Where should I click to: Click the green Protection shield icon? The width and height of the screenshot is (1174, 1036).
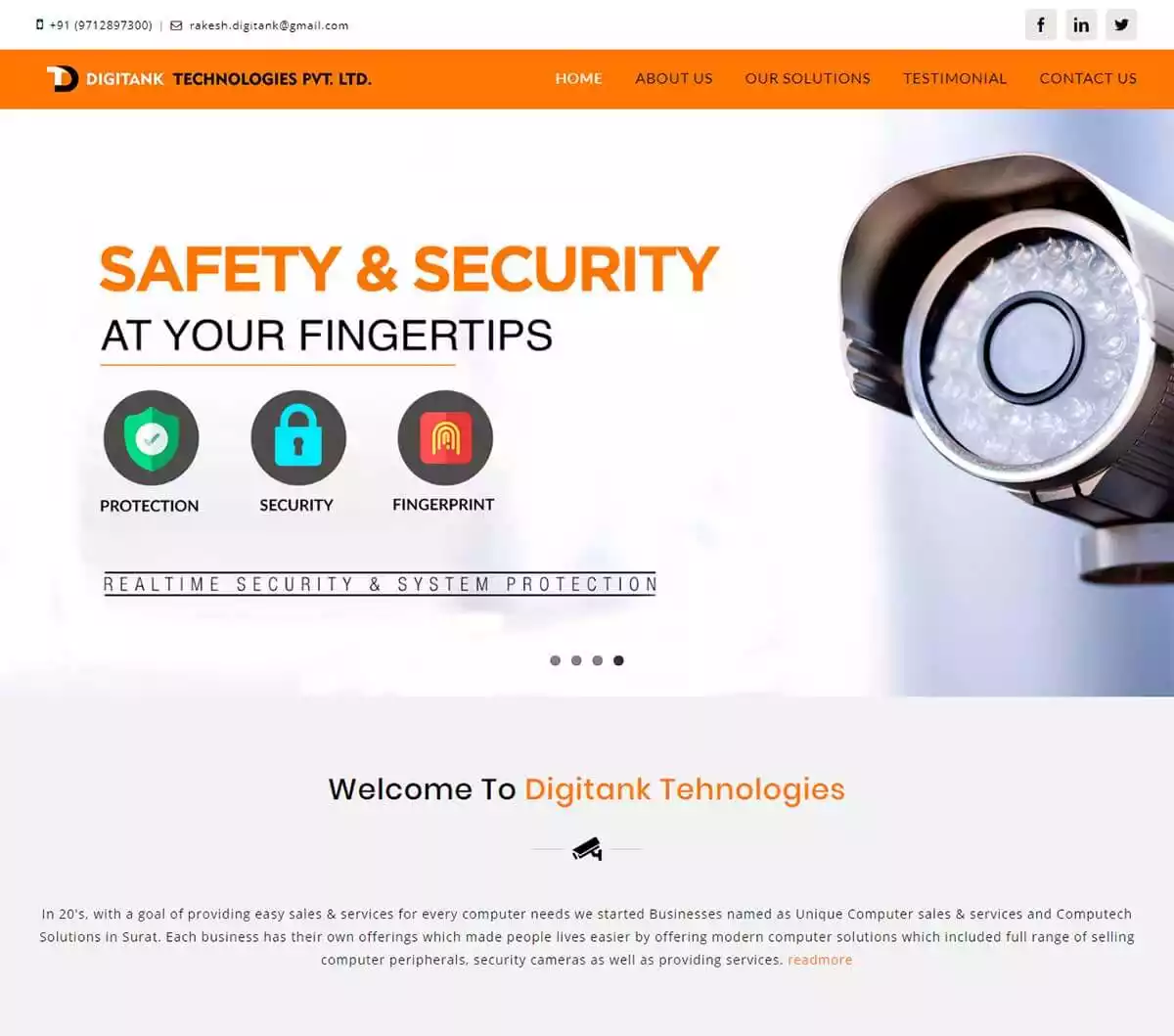pyautogui.click(x=151, y=437)
